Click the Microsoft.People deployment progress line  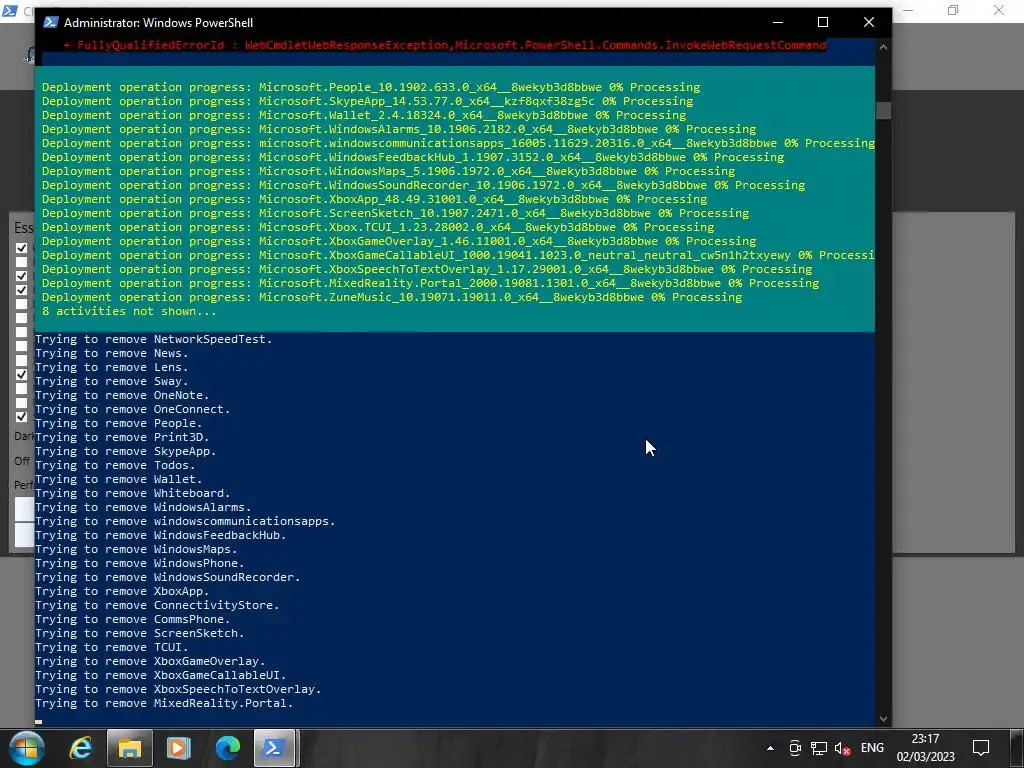click(x=371, y=87)
